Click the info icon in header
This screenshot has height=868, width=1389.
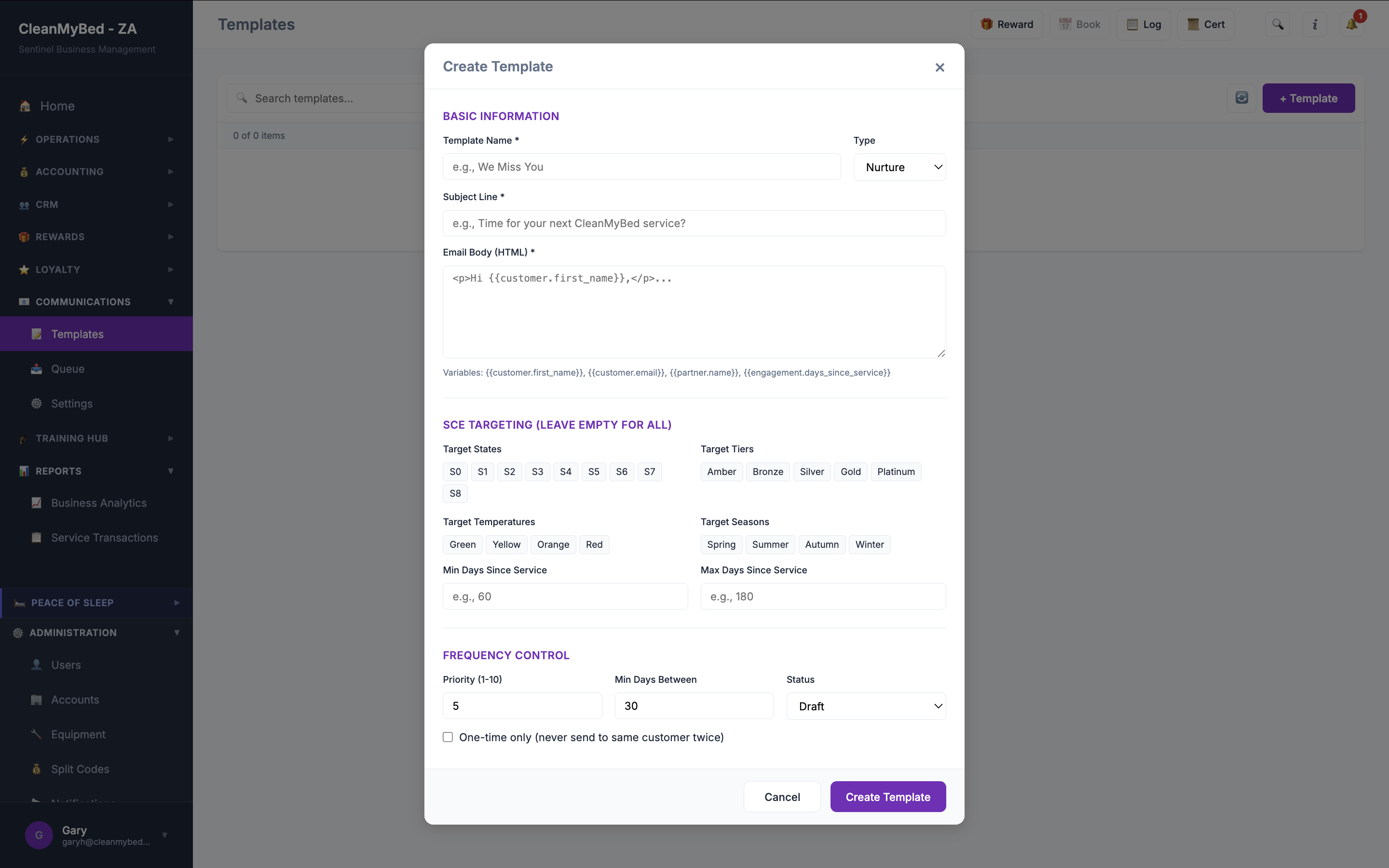point(1314,25)
